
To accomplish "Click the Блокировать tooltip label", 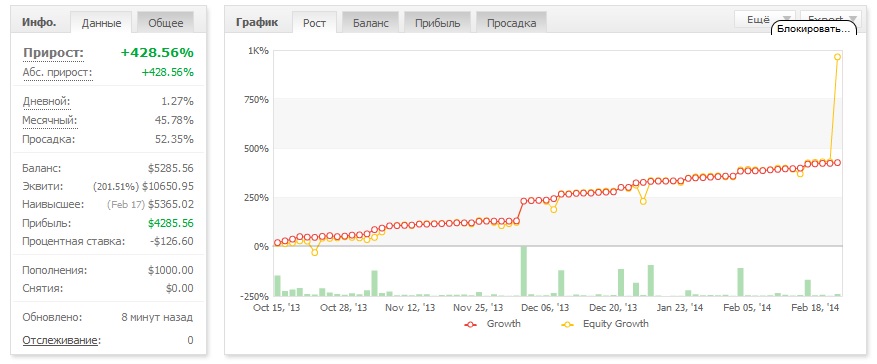I will 814,29.
